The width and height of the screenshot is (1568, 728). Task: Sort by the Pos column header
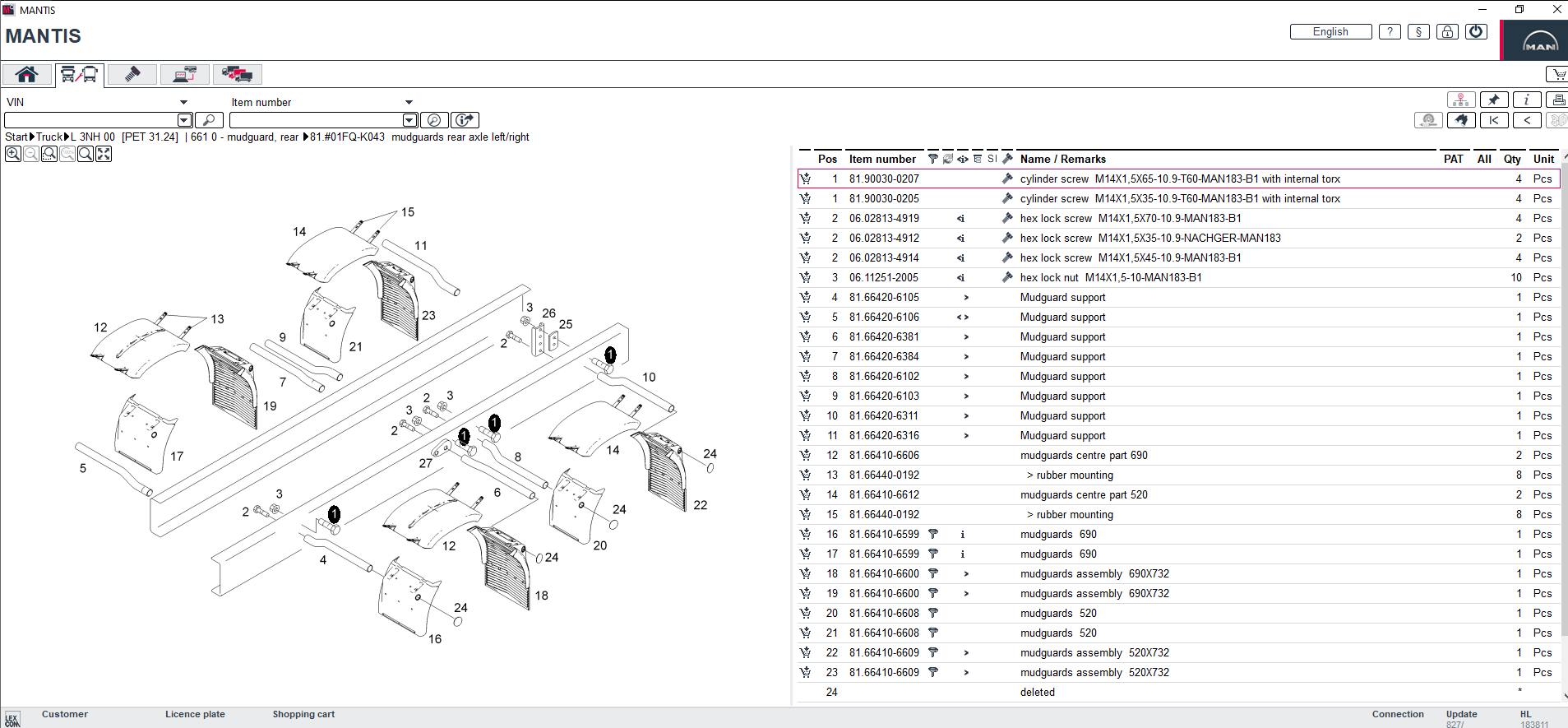(827, 159)
